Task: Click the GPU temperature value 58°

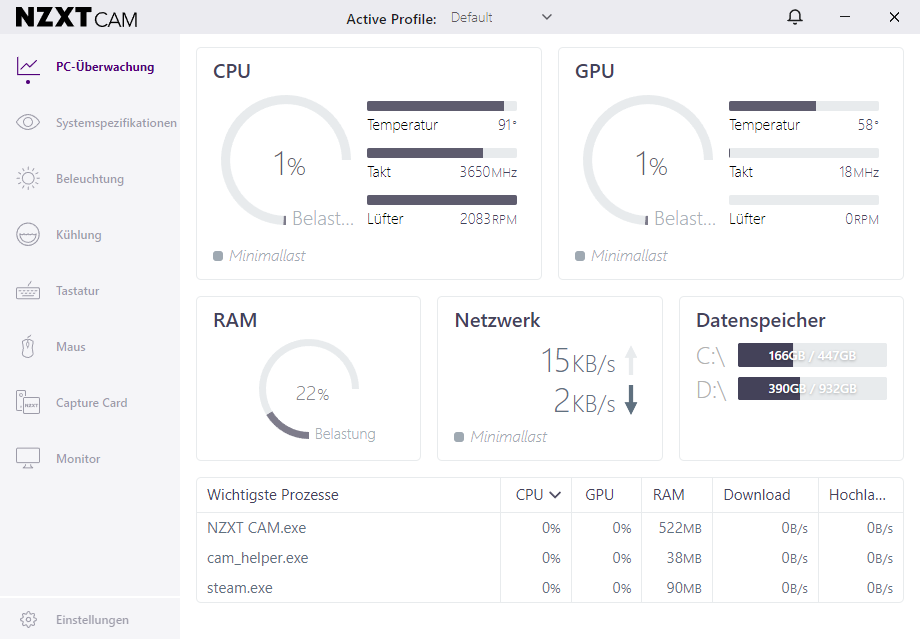Action: 868,124
